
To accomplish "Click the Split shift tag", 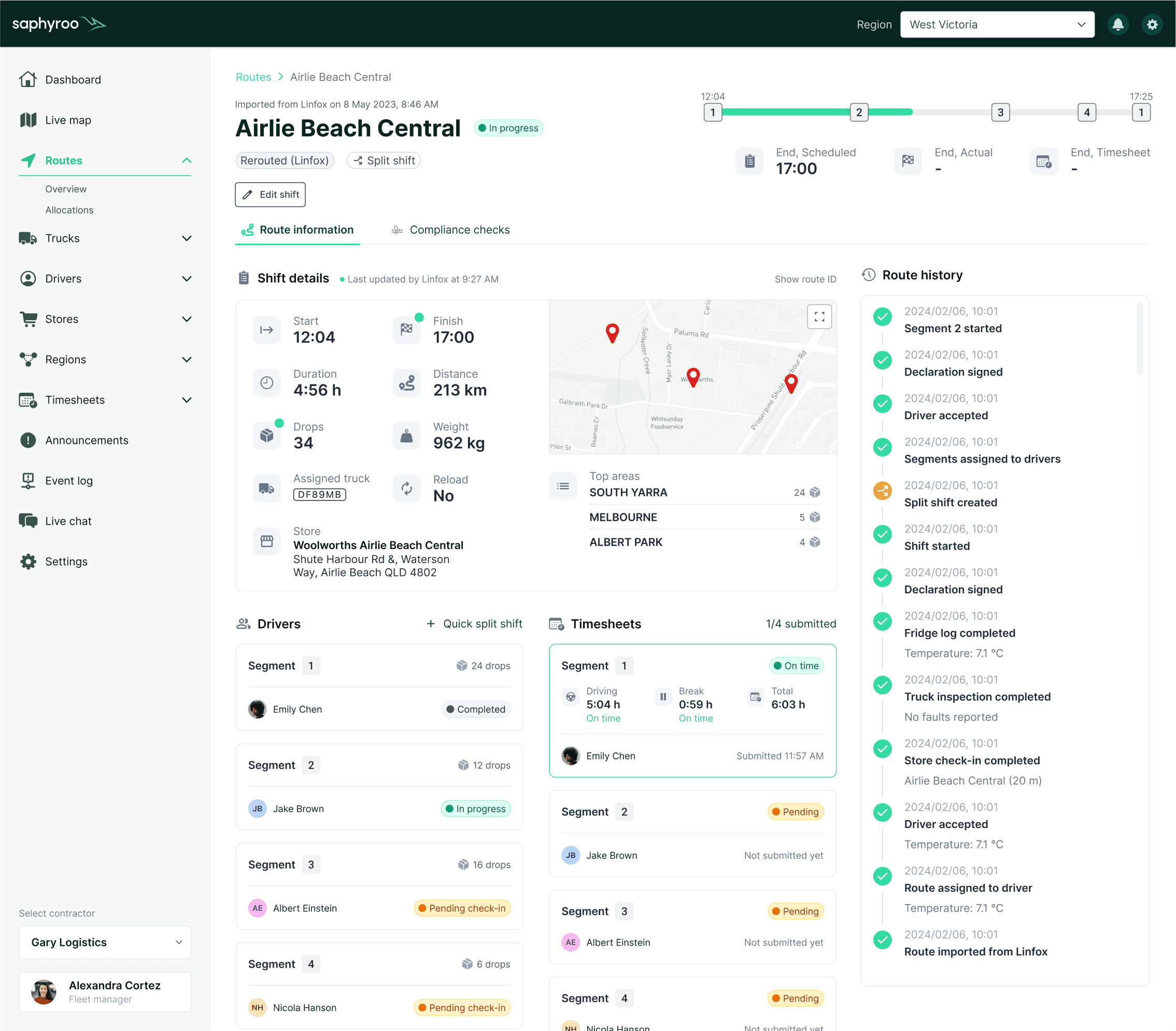I will point(384,161).
